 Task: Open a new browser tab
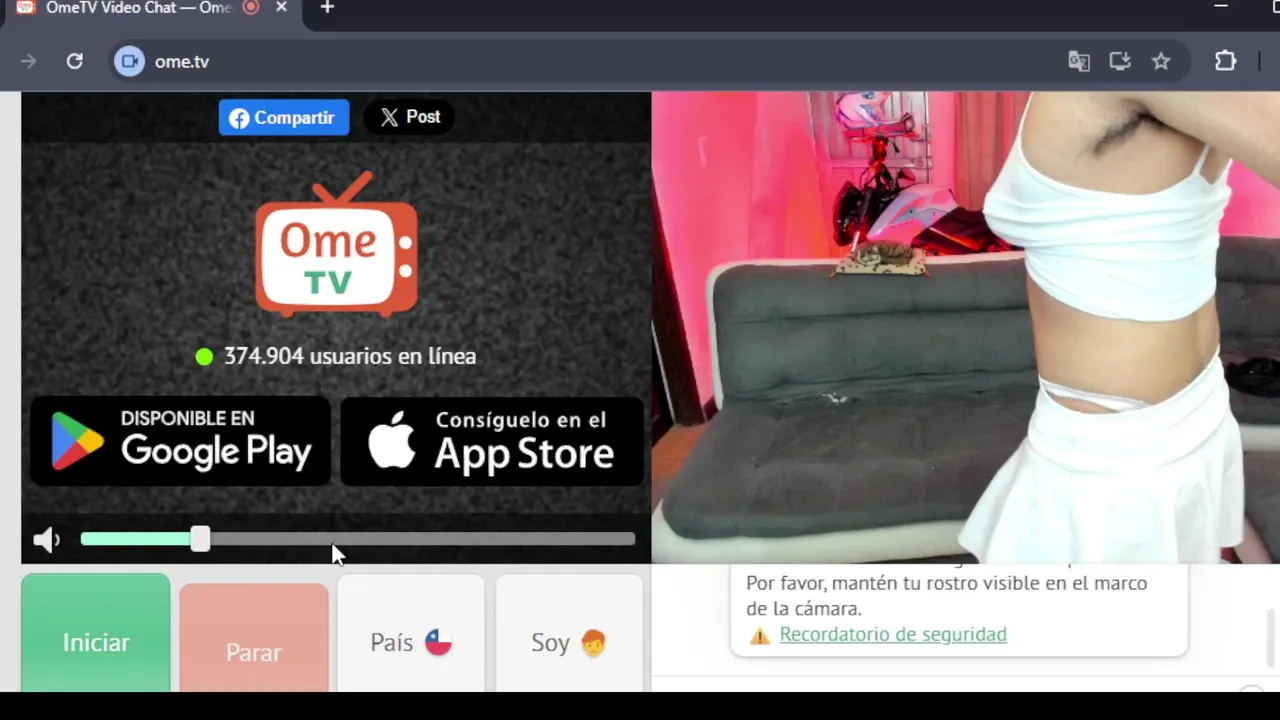coord(327,7)
